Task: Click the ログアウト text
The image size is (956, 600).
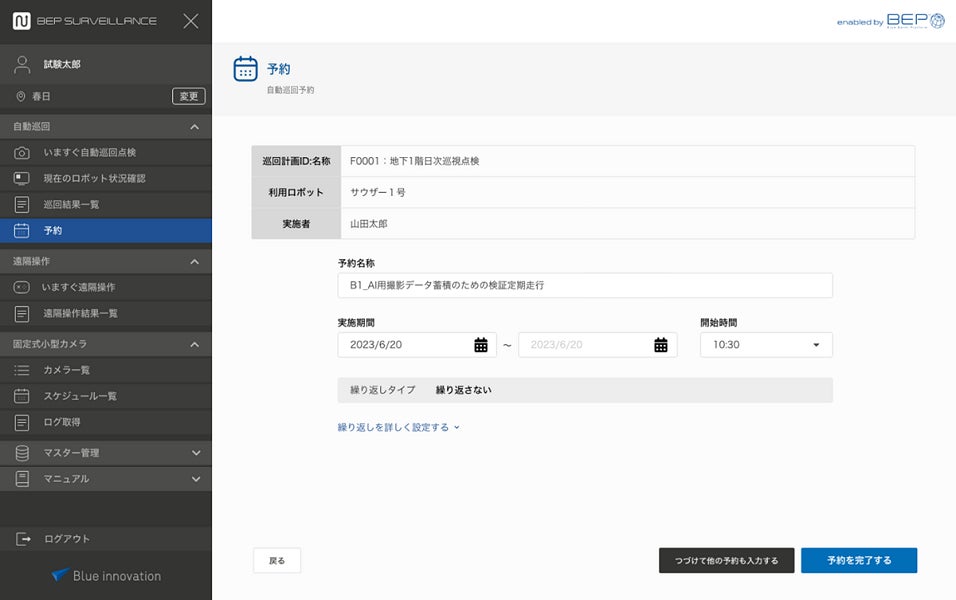Action: [x=67, y=539]
